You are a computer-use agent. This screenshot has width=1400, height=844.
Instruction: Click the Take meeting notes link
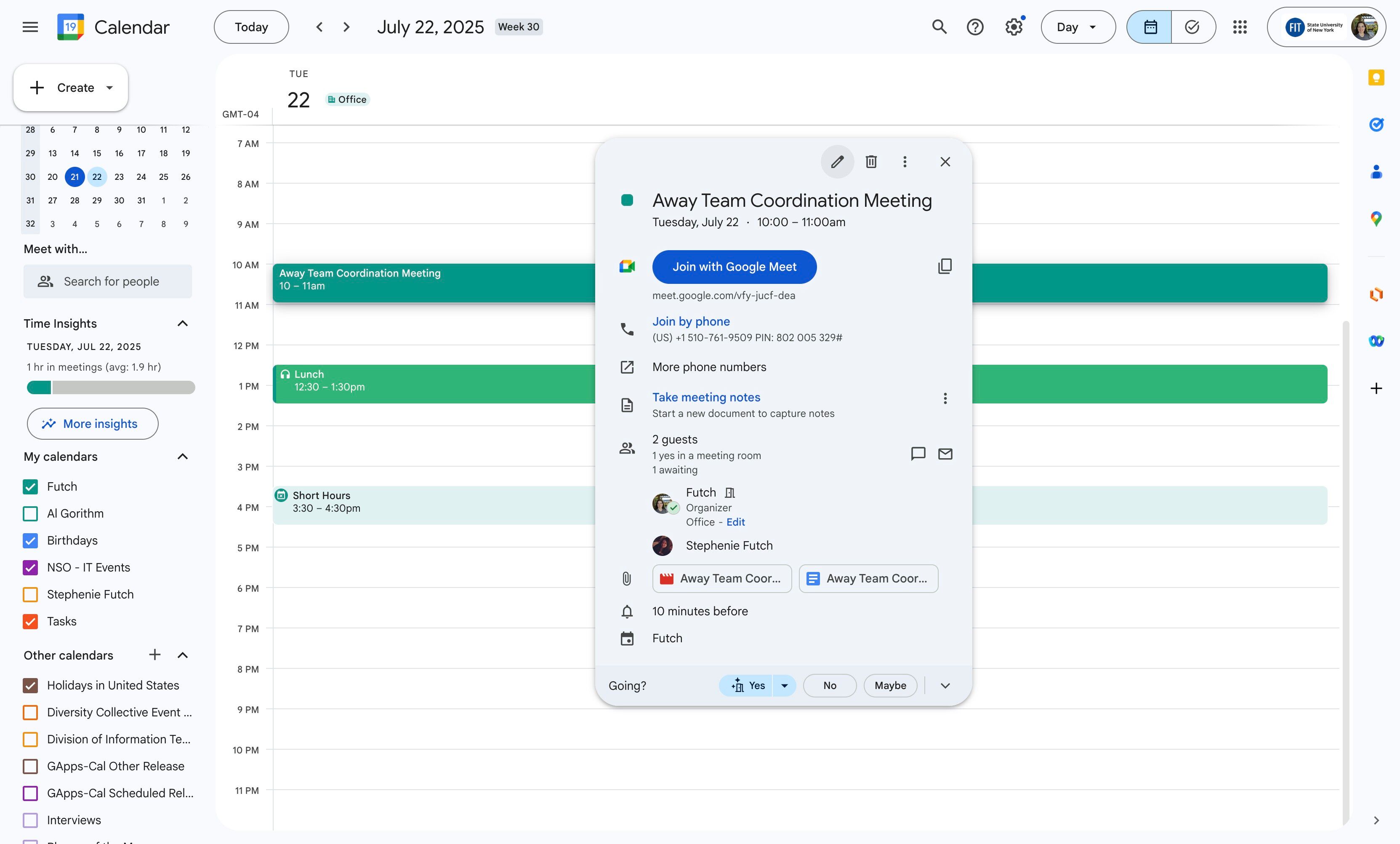pos(705,397)
